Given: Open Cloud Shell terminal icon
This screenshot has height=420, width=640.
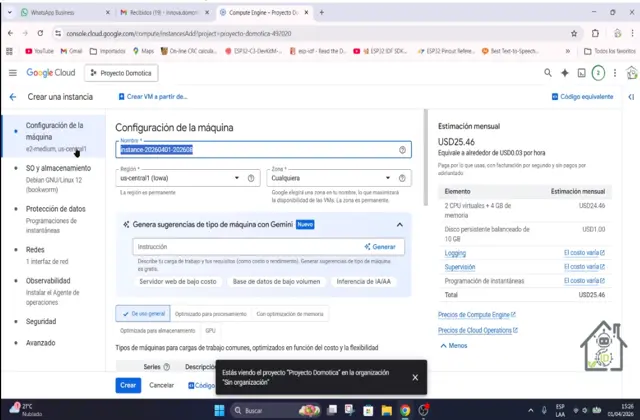Looking at the screenshot, I should (581, 73).
